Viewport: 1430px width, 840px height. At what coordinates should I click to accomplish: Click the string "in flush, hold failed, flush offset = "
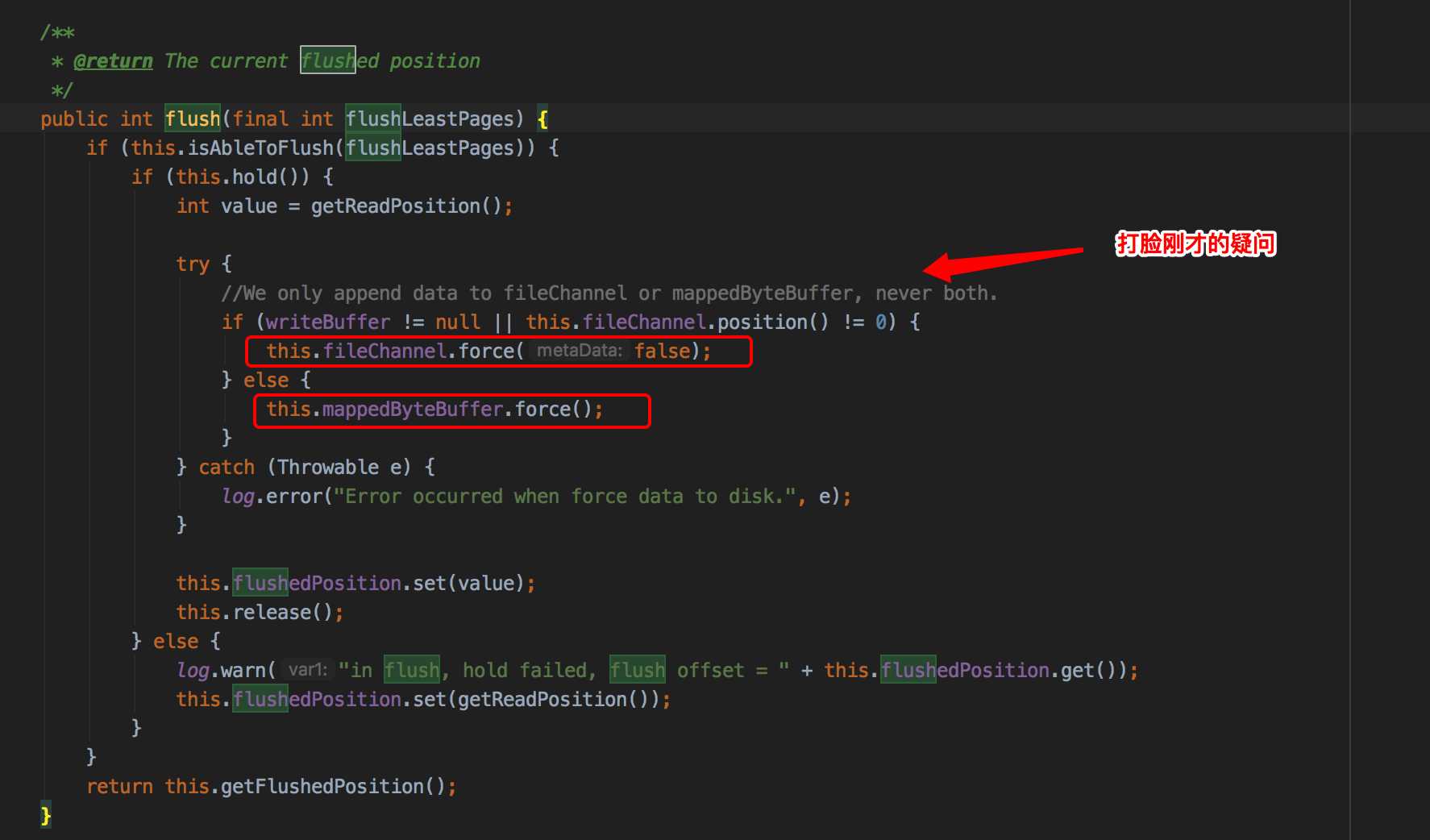[564, 671]
